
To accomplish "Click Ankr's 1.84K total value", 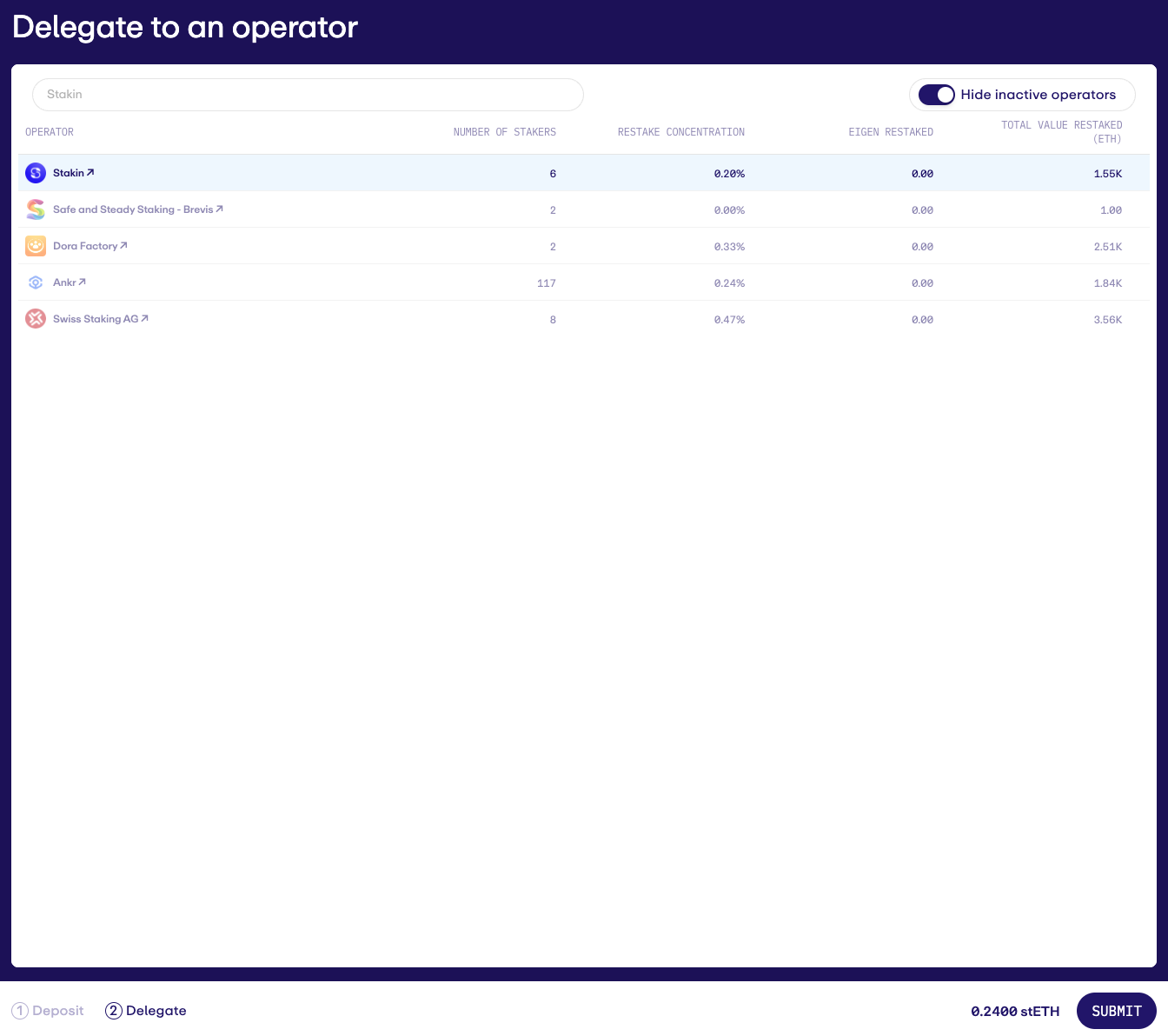I will [x=1108, y=283].
